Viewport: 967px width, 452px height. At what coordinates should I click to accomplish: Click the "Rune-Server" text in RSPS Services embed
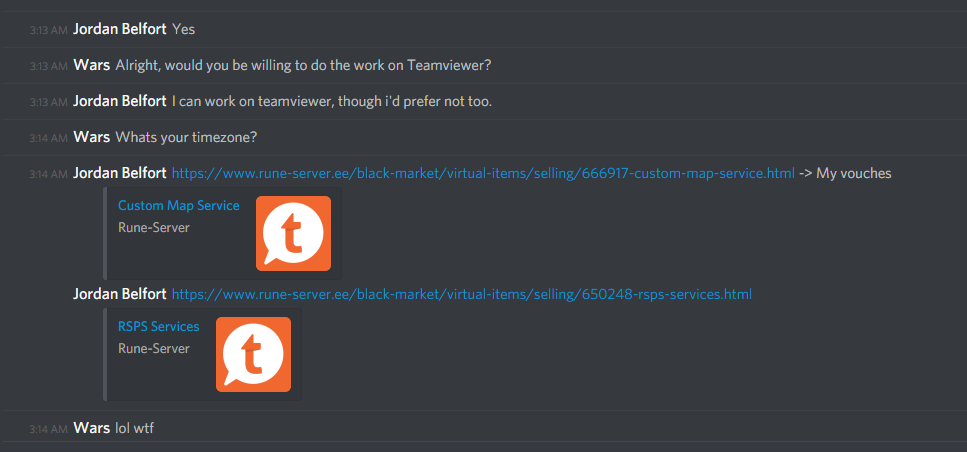coord(154,348)
